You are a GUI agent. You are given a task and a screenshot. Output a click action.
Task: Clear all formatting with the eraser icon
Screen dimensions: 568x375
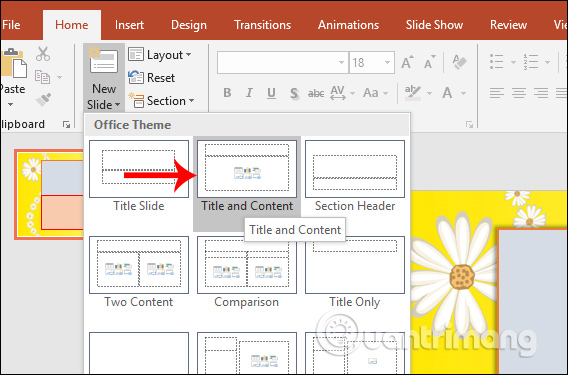[x=459, y=62]
